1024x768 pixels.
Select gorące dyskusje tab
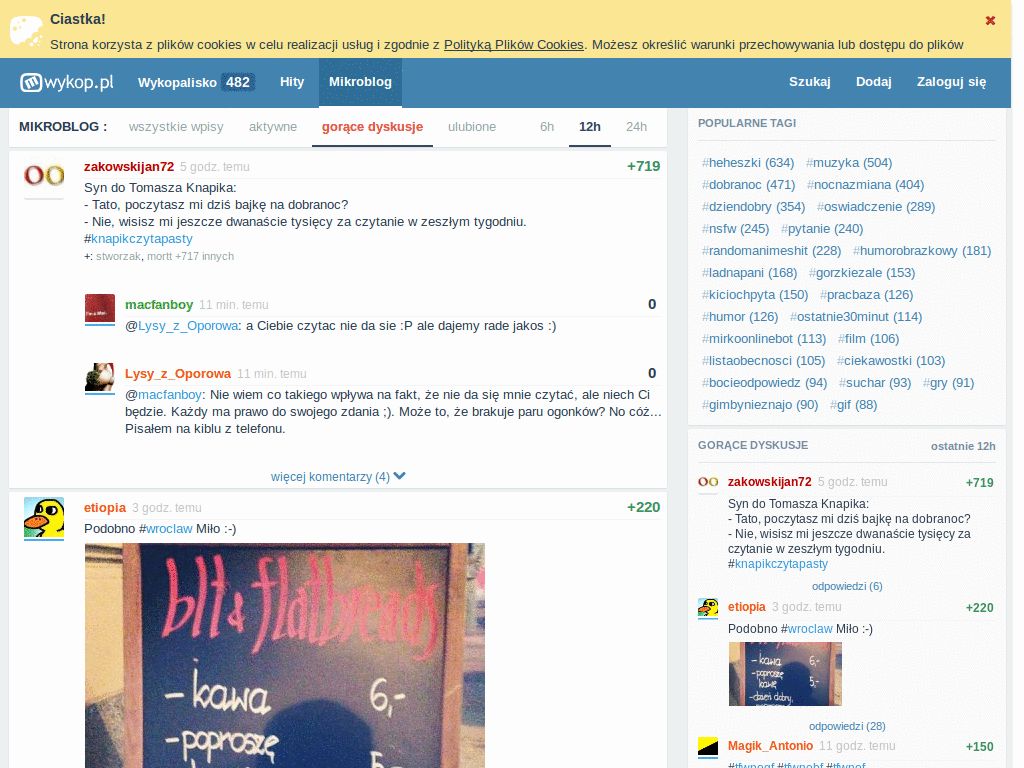[372, 127]
